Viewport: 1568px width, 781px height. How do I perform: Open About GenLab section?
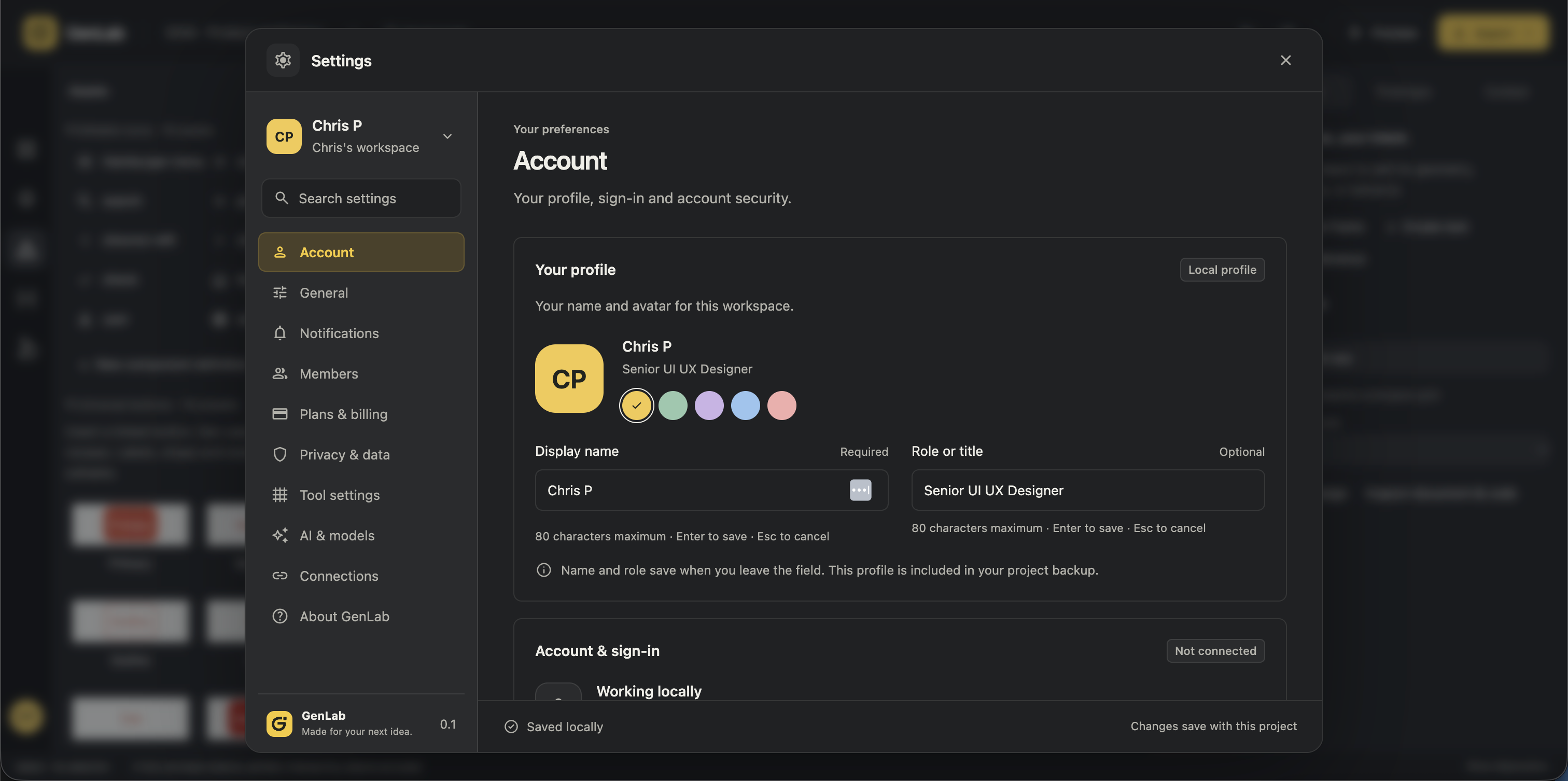[x=361, y=617]
